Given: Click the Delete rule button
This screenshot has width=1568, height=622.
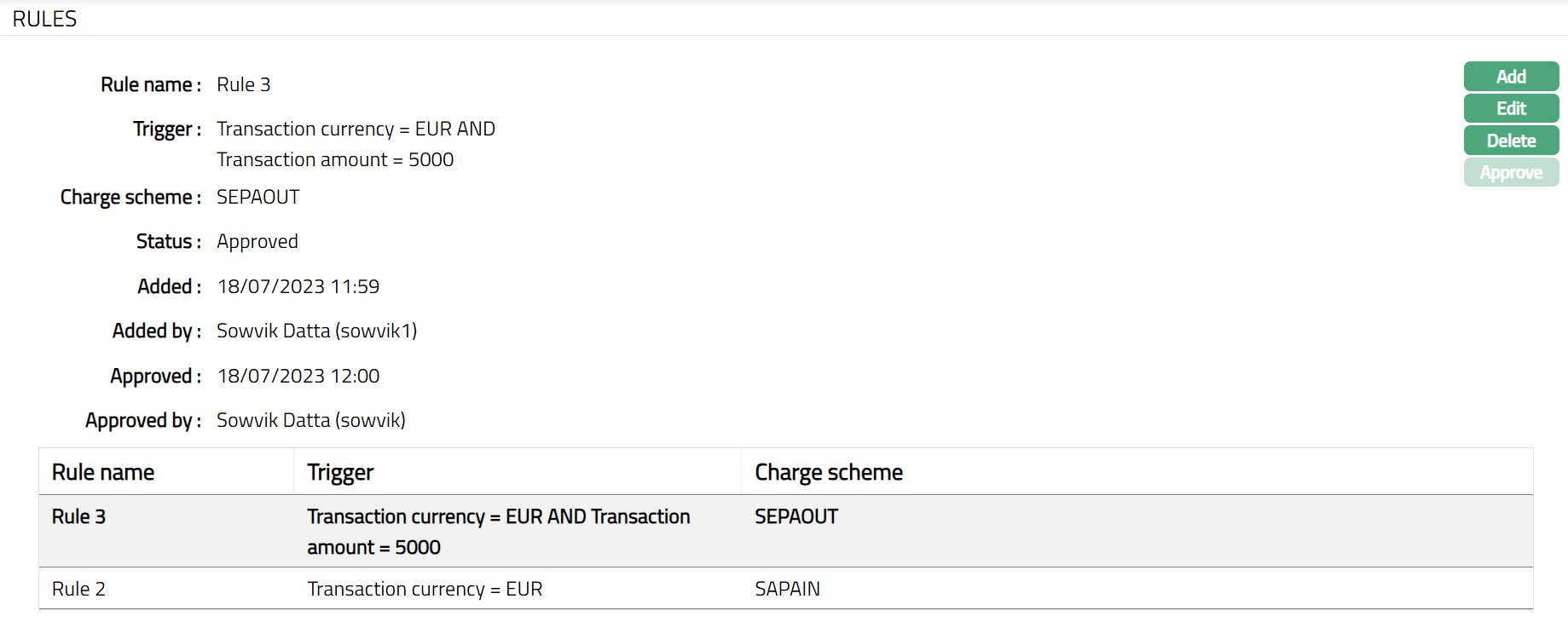Looking at the screenshot, I should pos(1511,141).
